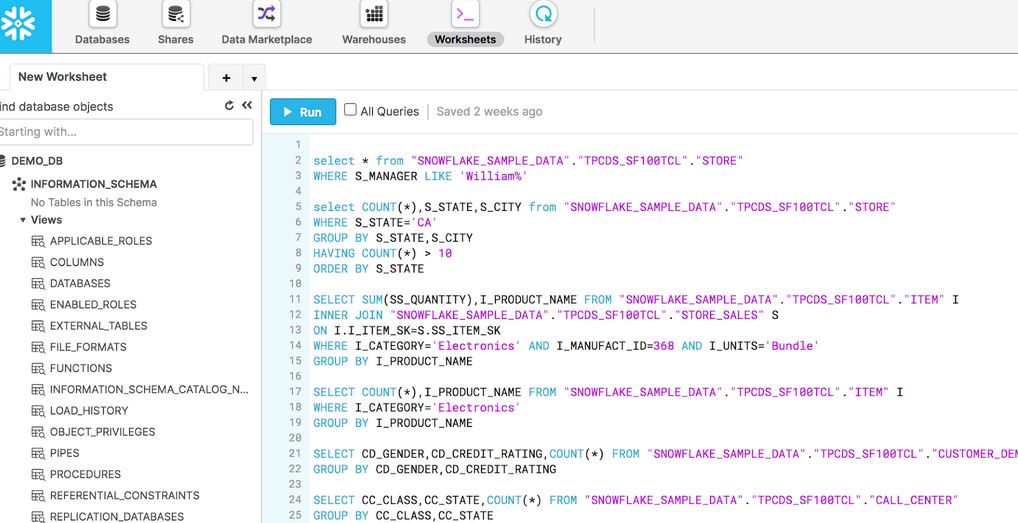
Task: Select PROCEDURES view in tree
Action: 85,474
